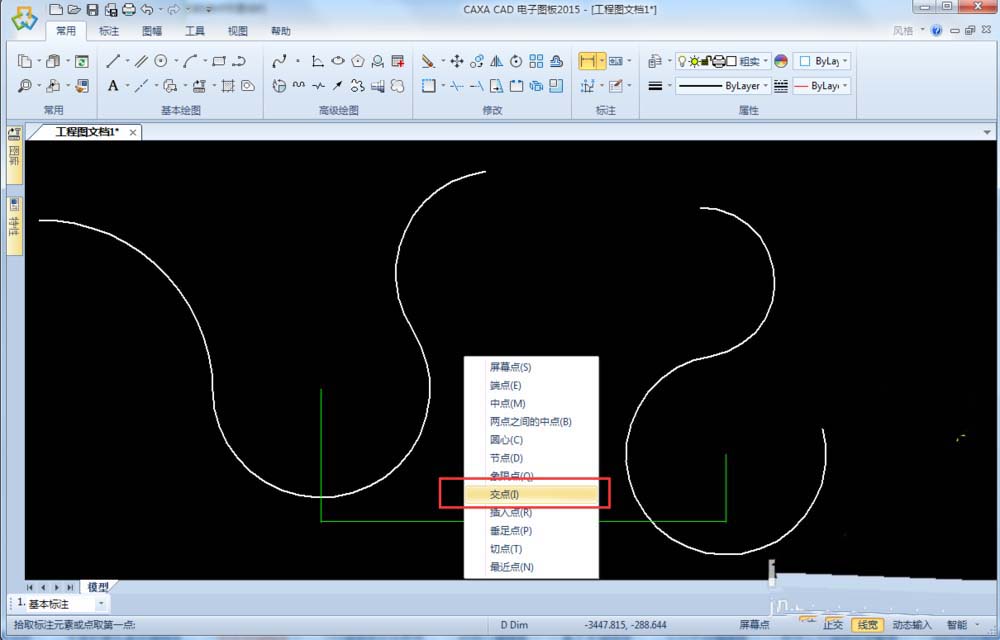This screenshot has width=1000, height=640.
Task: Select the Rectangle drawing tool
Action: click(x=218, y=61)
